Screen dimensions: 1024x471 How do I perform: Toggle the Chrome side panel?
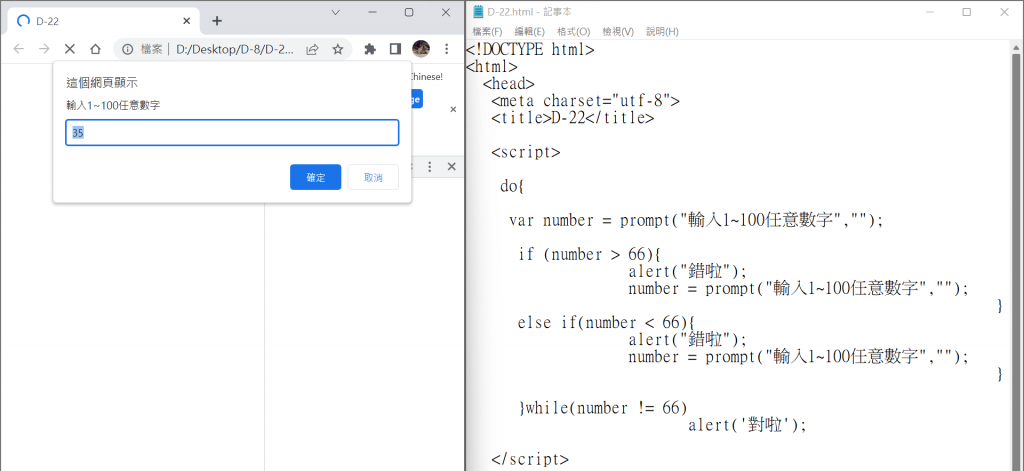click(x=395, y=49)
